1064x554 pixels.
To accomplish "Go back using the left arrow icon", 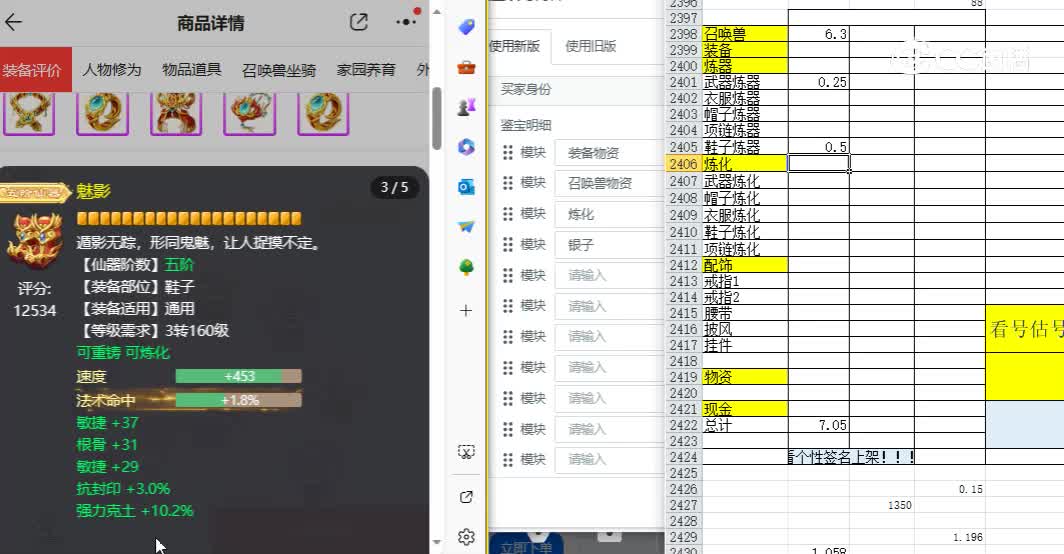I will click(x=14, y=22).
